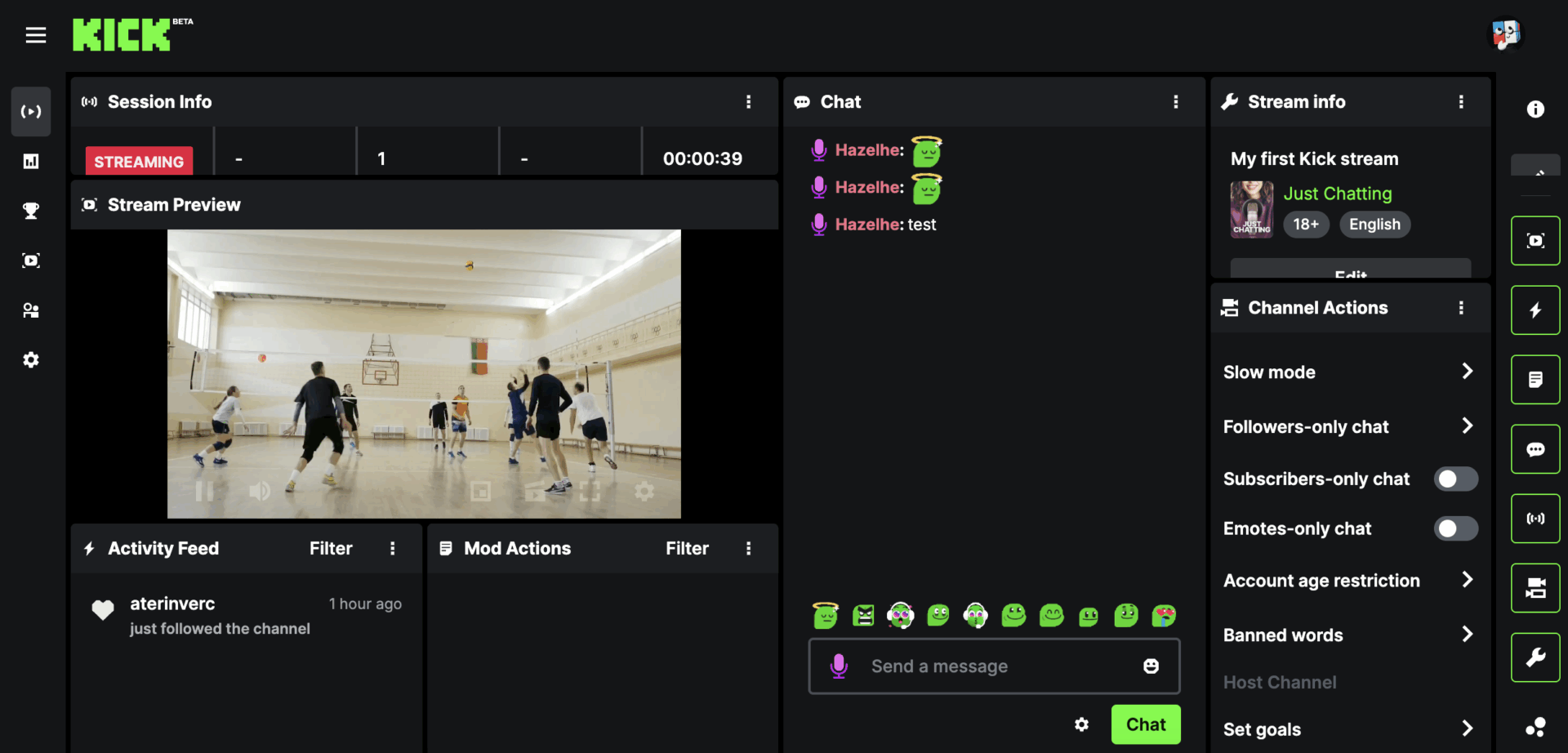Click the green Chat send button
This screenshot has width=1568, height=753.
[x=1145, y=724]
